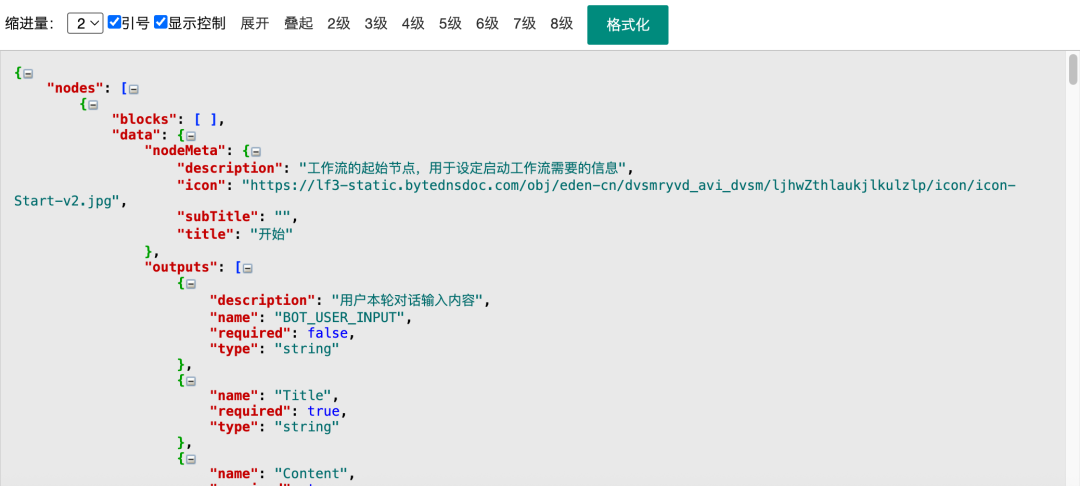Screen dimensions: 1080x486
Task: Collapse the "data" object
Action: [191, 136]
